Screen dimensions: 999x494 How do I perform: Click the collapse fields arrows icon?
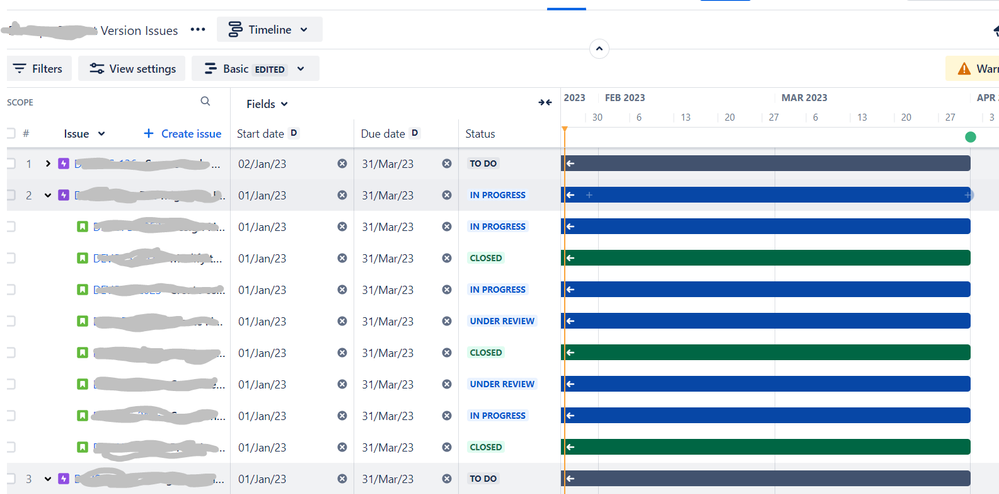click(x=545, y=103)
